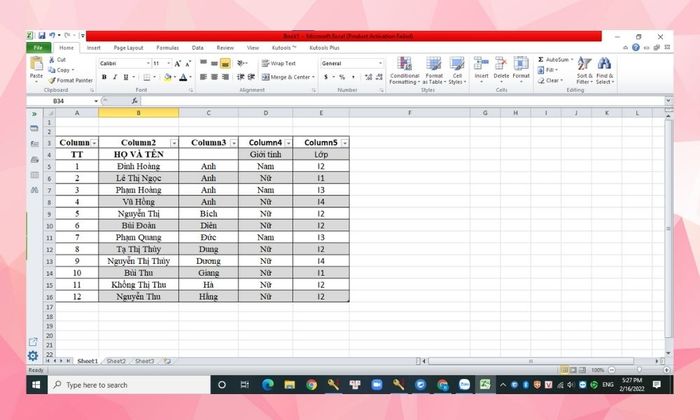This screenshot has width=700, height=420.
Task: Toggle Wrap Text for the cell
Action: tap(277, 63)
